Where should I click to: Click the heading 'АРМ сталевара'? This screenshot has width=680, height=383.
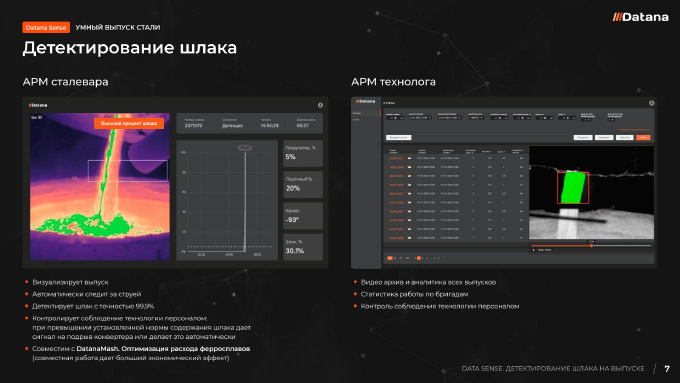65,82
